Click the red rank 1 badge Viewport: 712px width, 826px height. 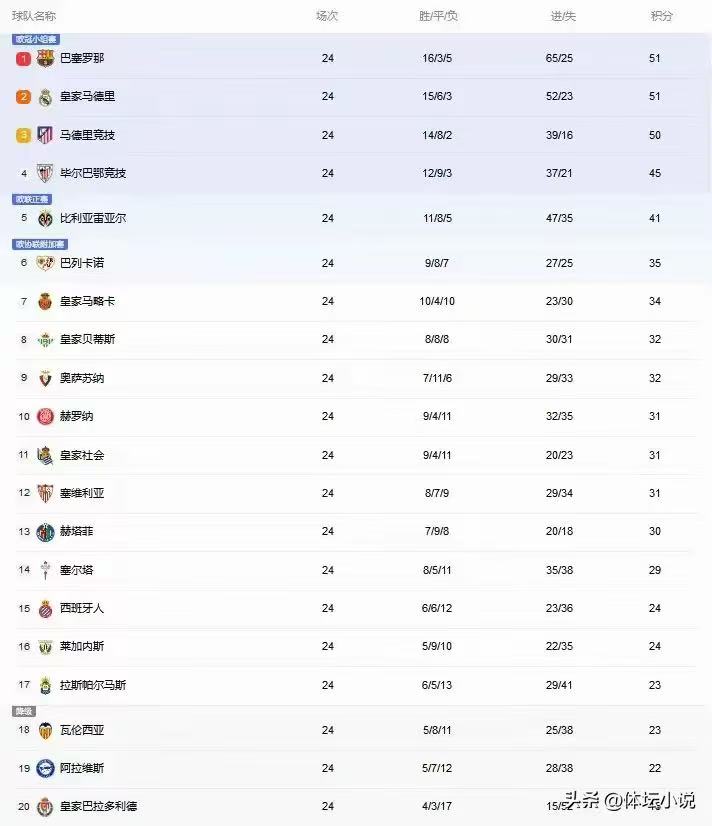click(23, 59)
